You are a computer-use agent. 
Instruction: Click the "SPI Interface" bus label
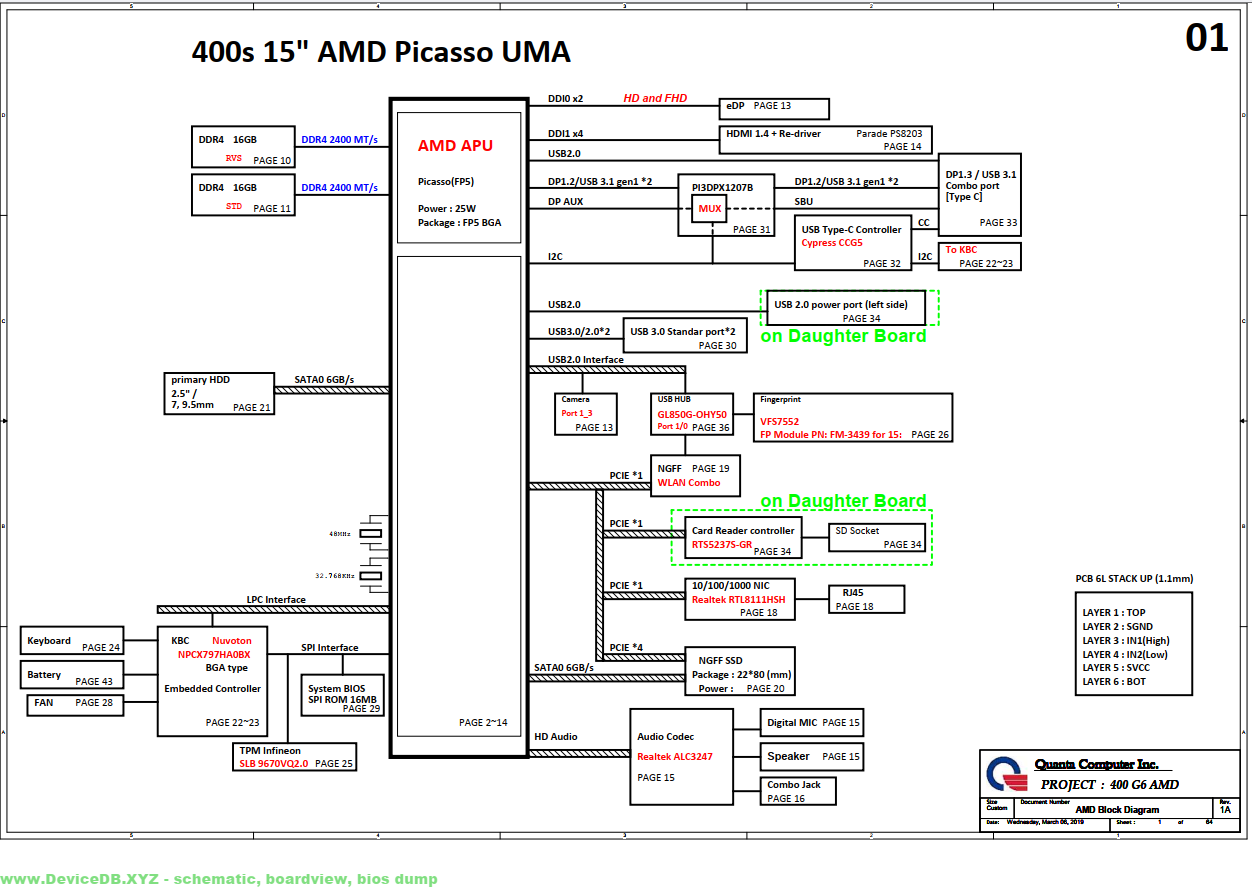pos(330,648)
